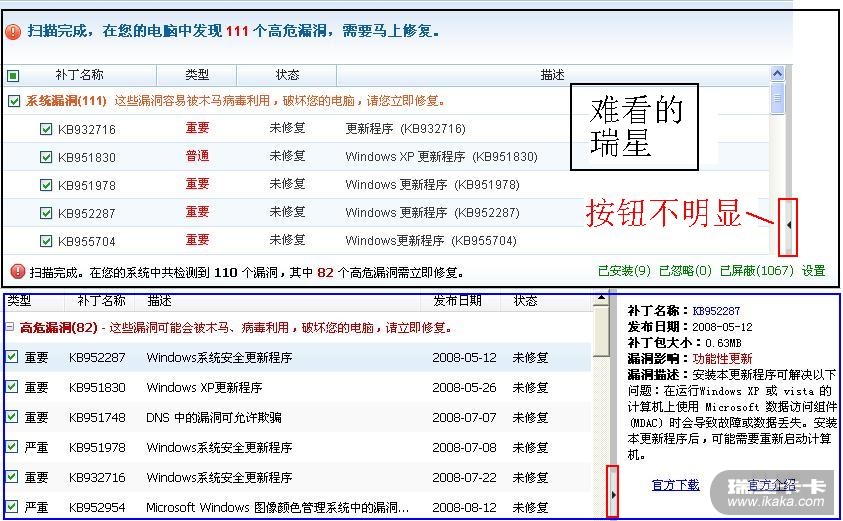Toggle the select-all checkbox in the upper header

point(13,75)
